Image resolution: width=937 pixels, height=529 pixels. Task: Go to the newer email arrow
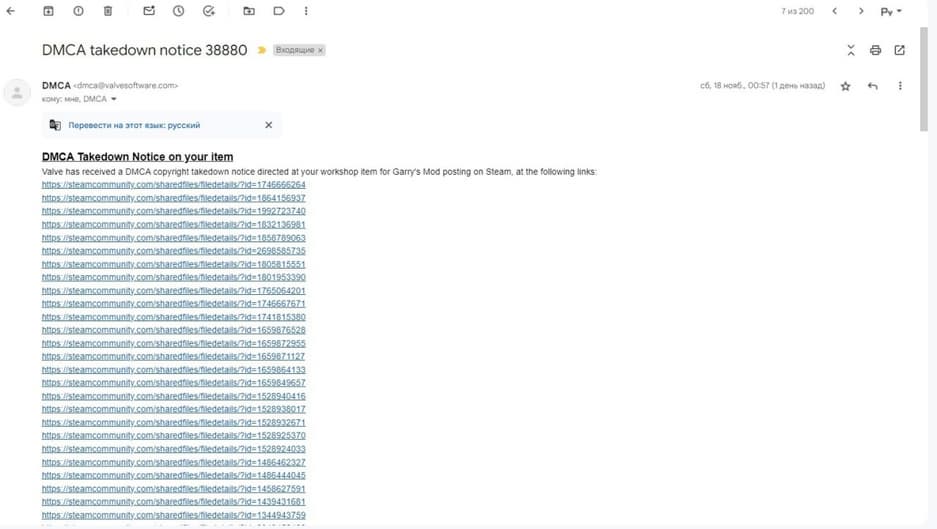835,11
